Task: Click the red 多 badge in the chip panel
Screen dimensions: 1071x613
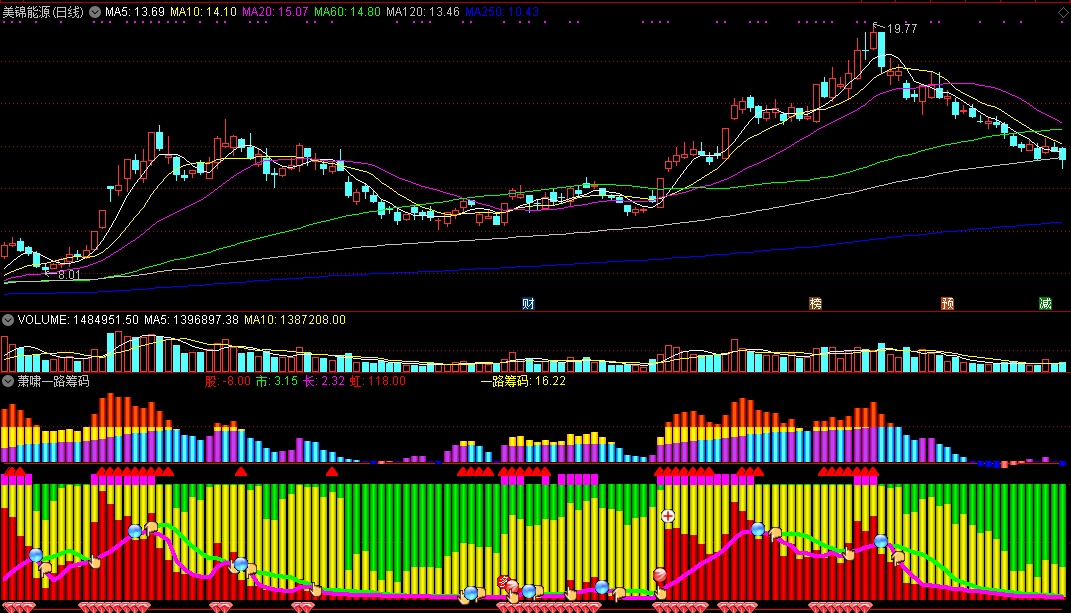Action: (503, 582)
